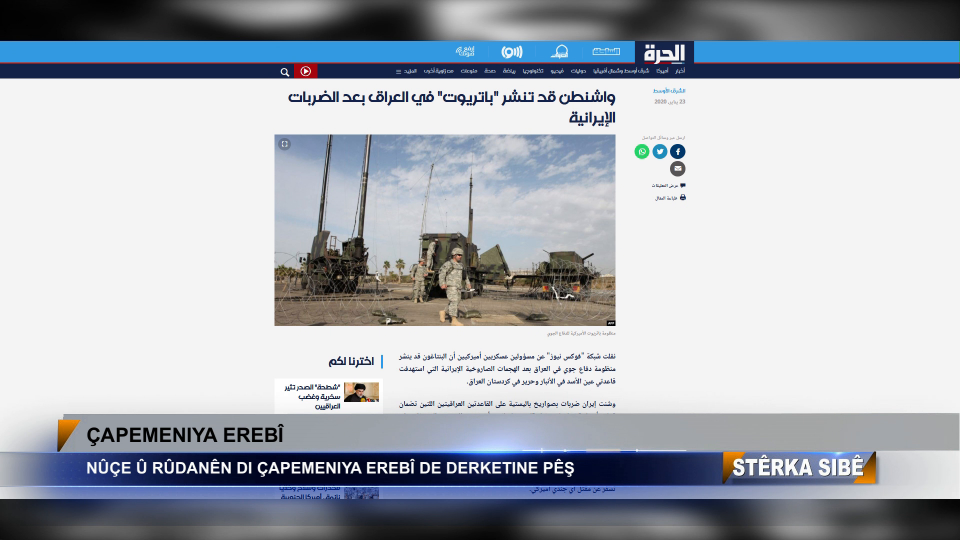The image size is (960, 540).
Task: Open the Sadr sarcasm recommended headline
Action: coord(312,396)
